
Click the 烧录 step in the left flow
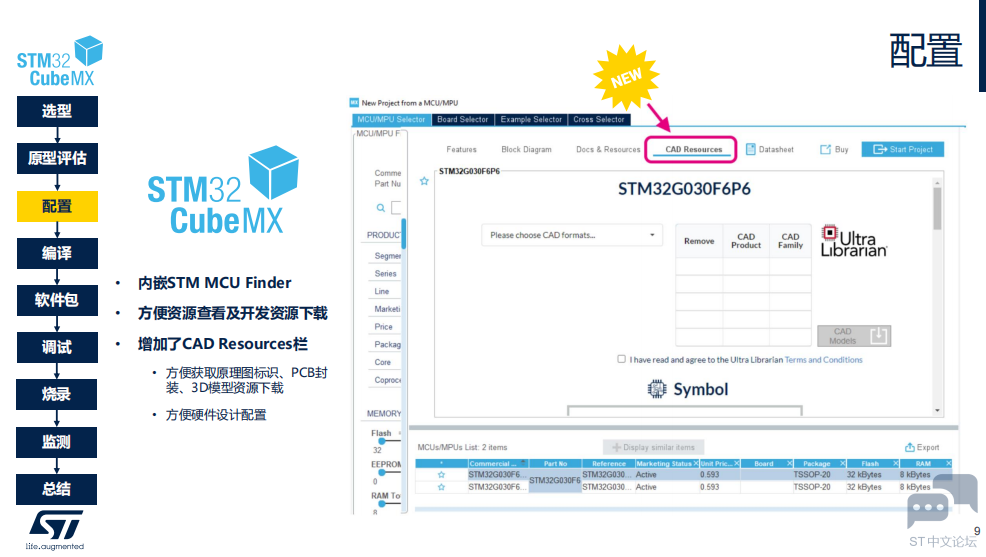pos(57,394)
